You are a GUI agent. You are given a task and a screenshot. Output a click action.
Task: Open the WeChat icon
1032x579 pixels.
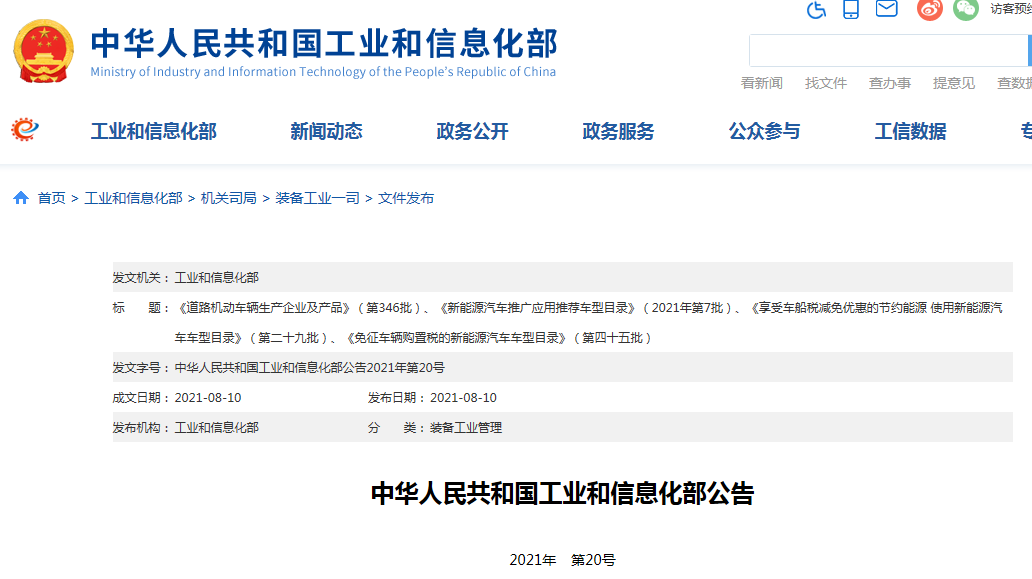[966, 9]
